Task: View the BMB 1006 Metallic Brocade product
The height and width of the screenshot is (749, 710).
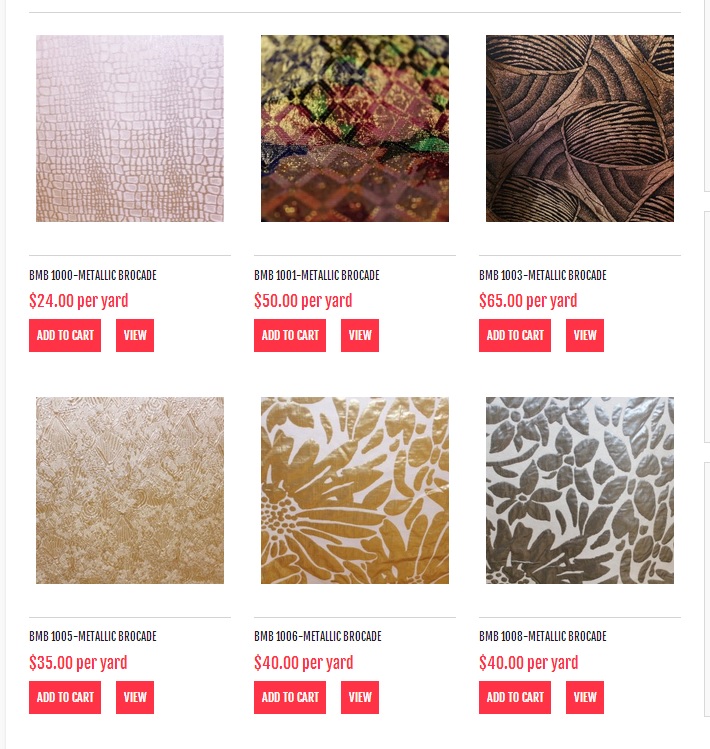Action: [x=360, y=697]
